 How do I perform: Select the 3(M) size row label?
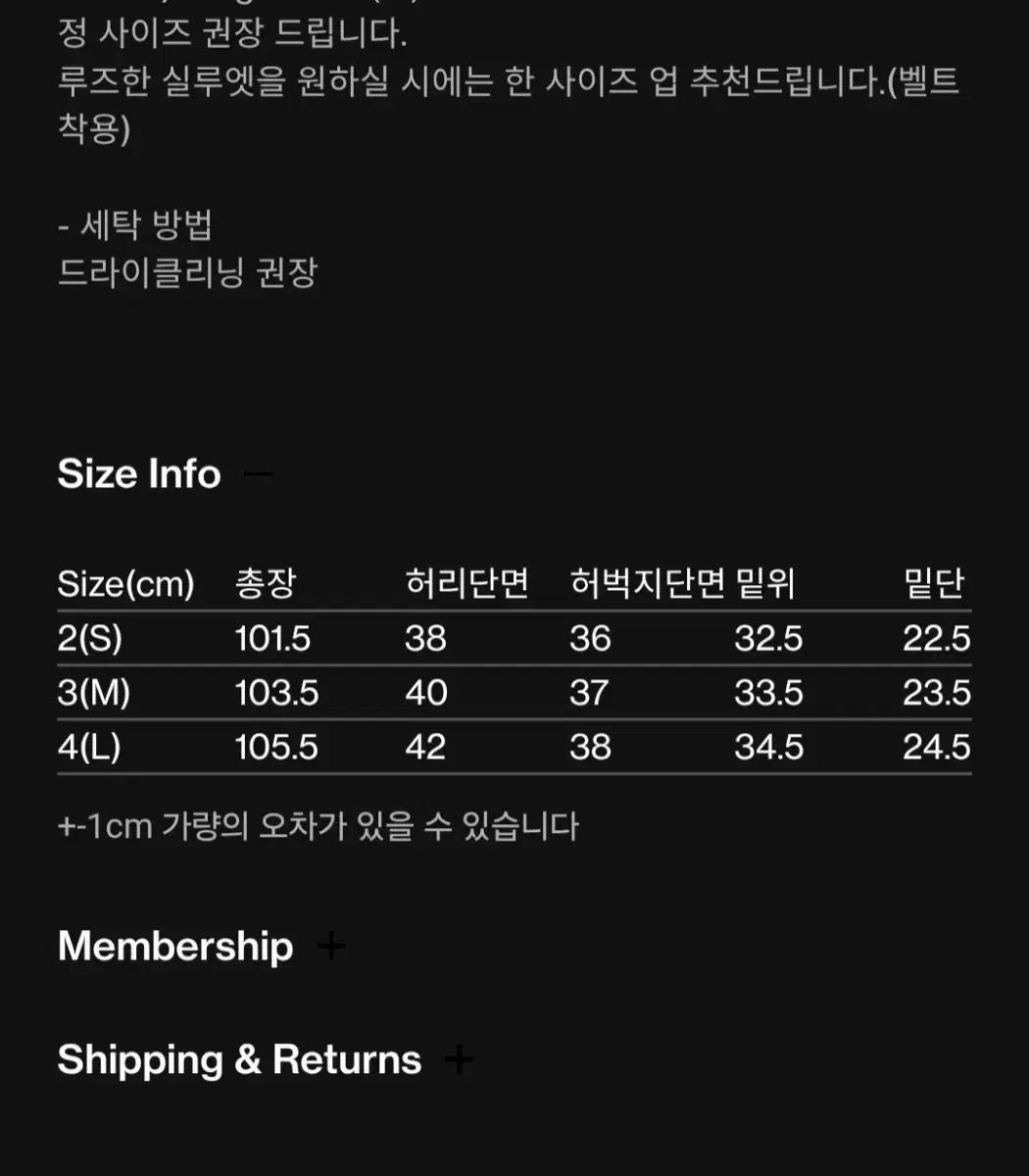click(x=94, y=693)
